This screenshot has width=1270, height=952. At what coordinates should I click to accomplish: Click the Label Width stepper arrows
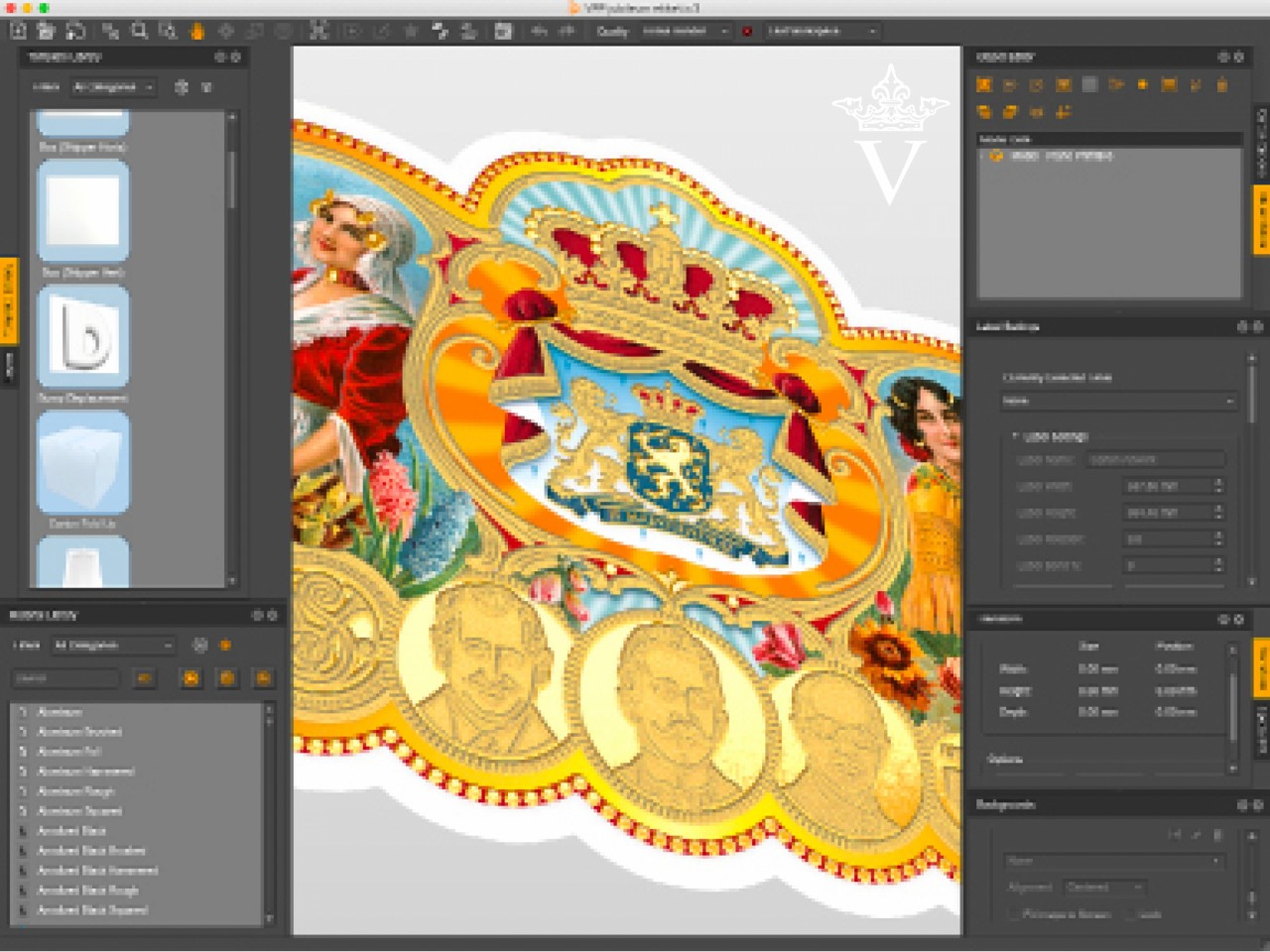(x=1218, y=486)
